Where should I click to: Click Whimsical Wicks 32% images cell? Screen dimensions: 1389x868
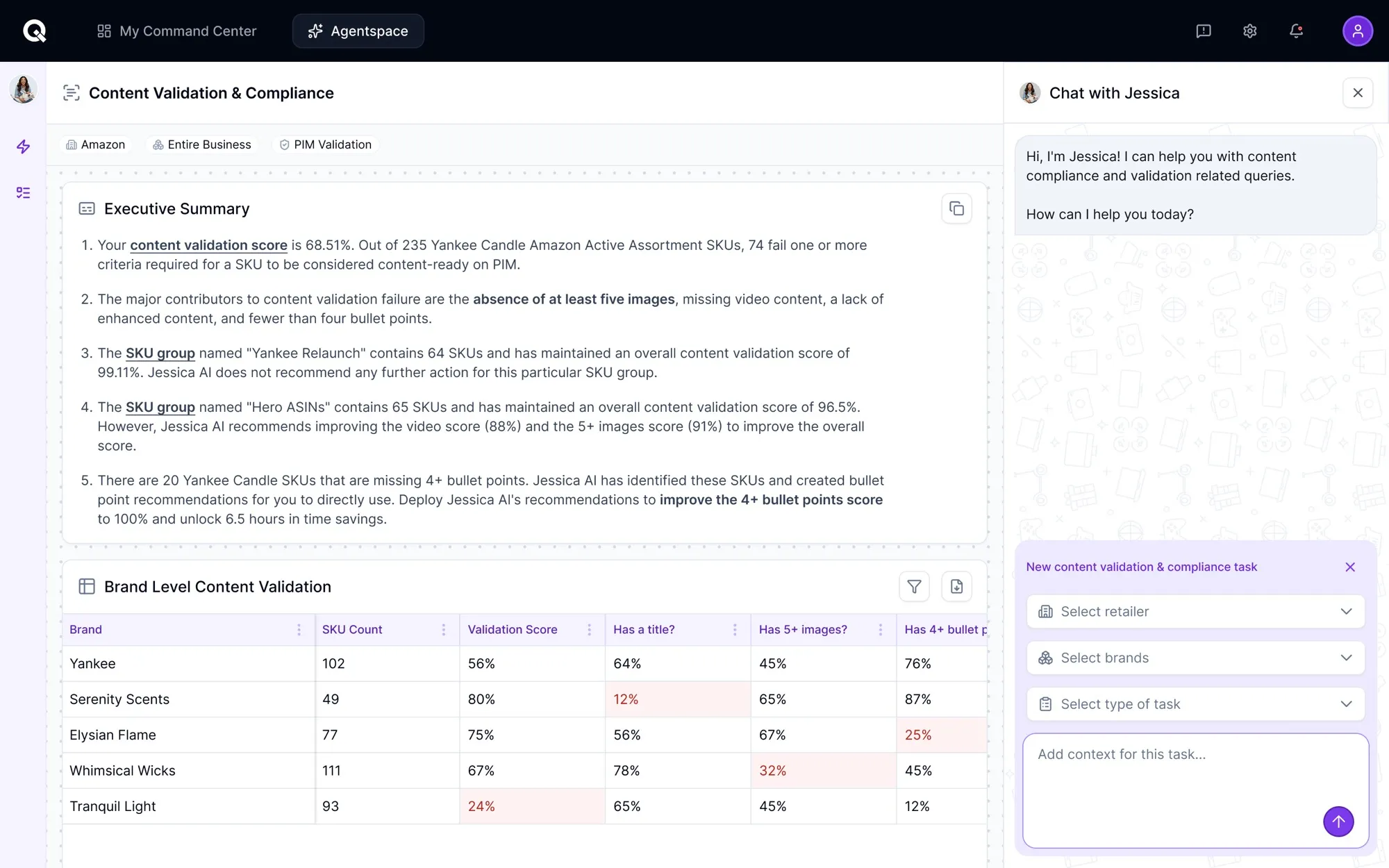pyautogui.click(x=824, y=771)
